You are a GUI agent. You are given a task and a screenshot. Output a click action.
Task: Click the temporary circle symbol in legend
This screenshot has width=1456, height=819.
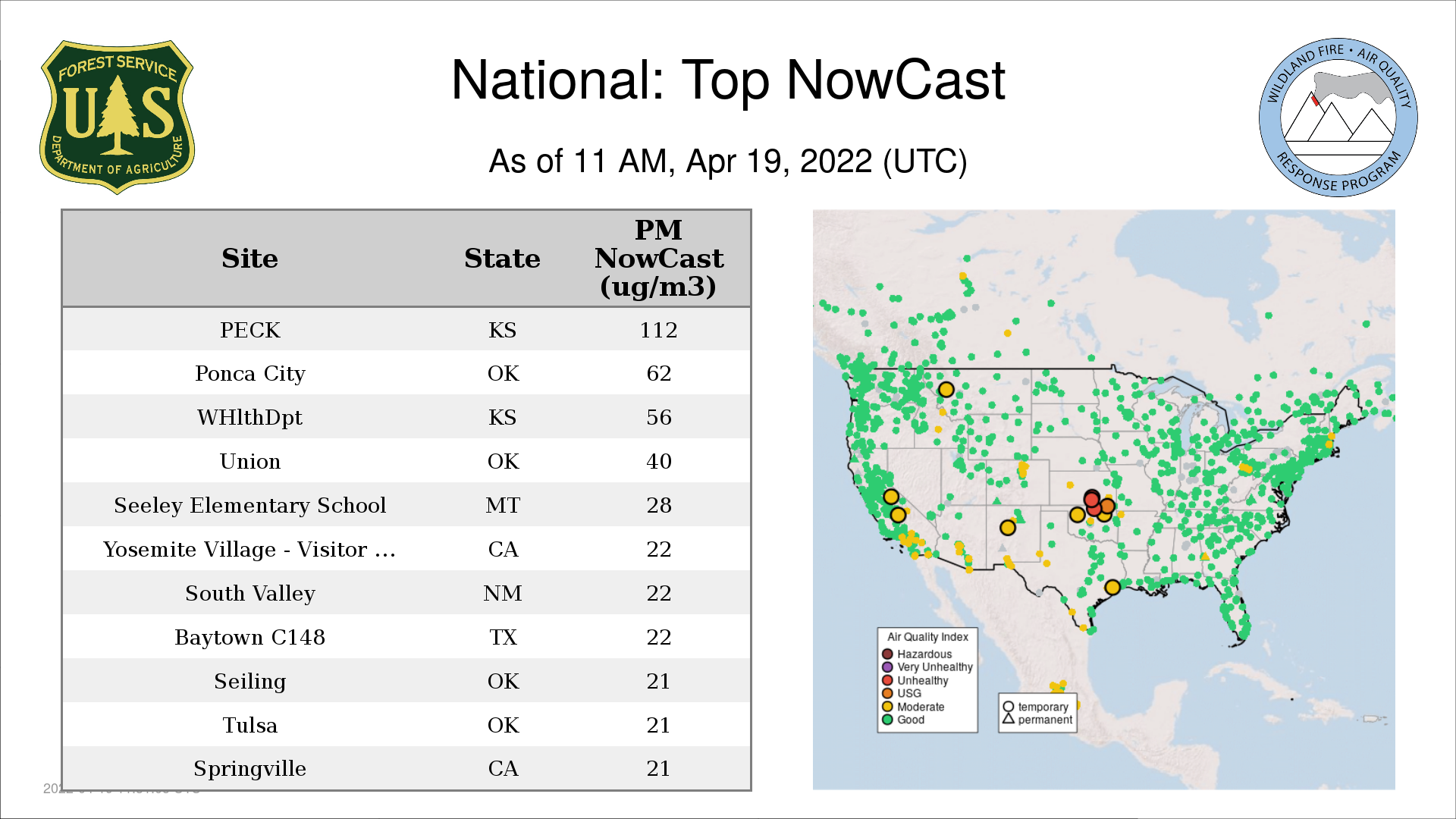coord(1009,707)
